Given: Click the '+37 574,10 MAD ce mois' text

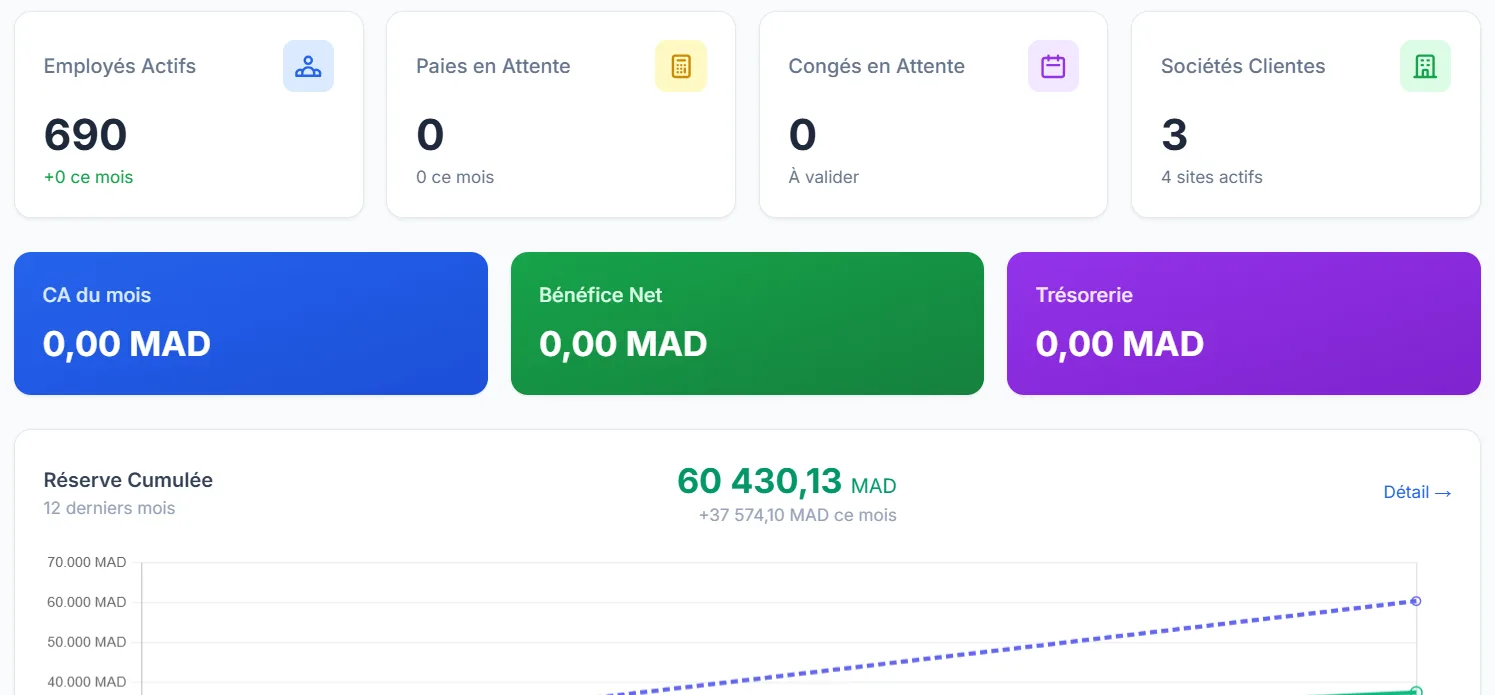Looking at the screenshot, I should pos(798,515).
